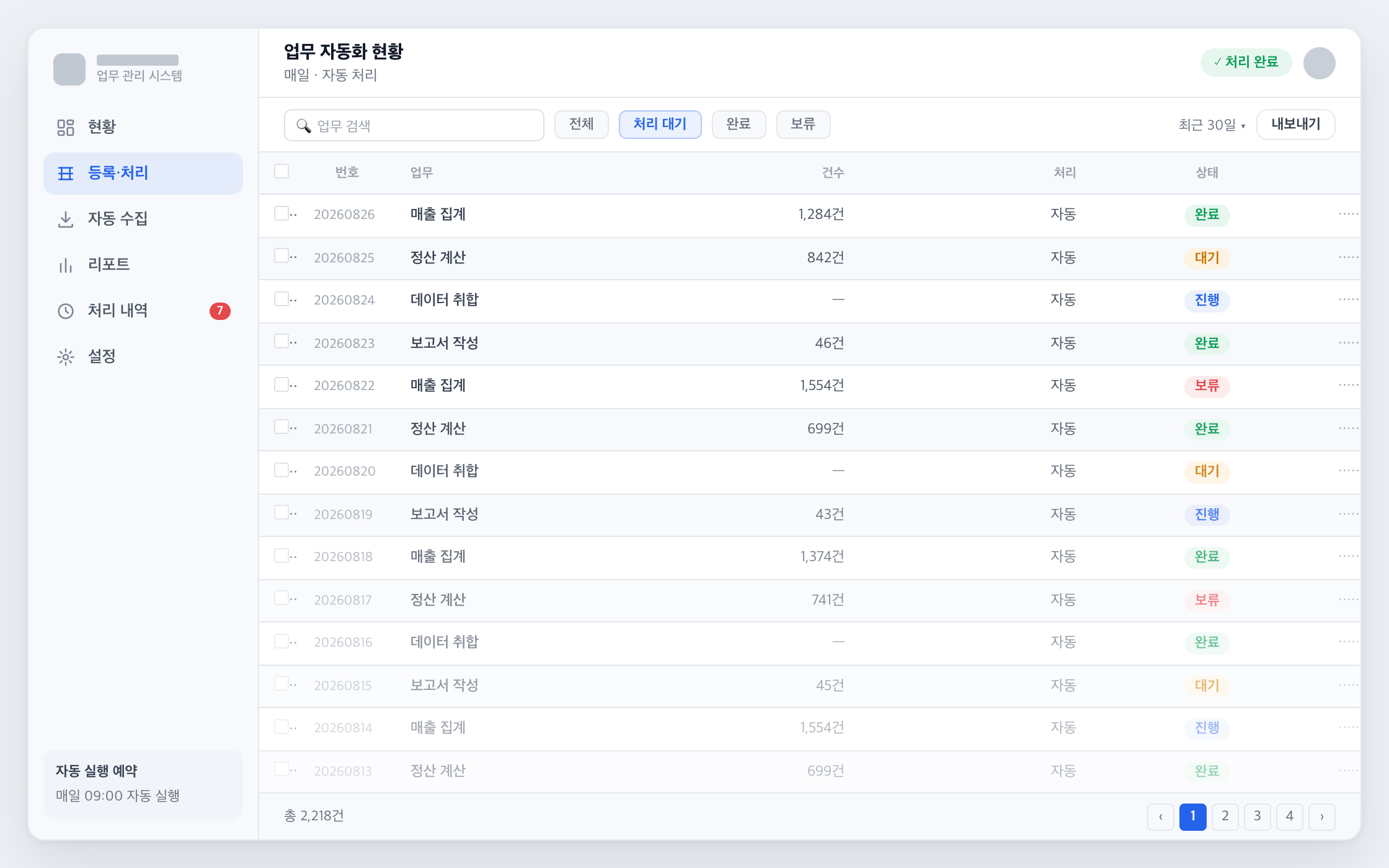
Task: Open the 설정 gear icon
Action: [x=66, y=356]
